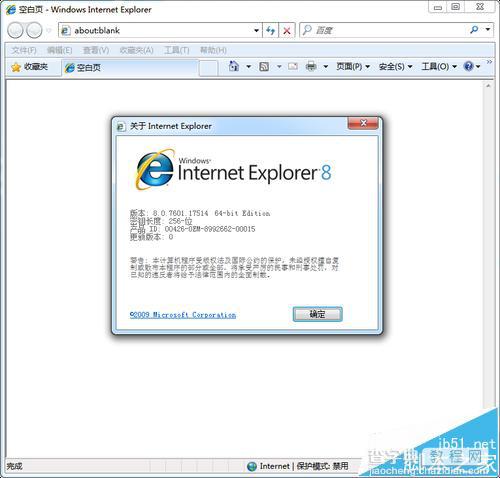Click the search magnifier button
500x478 pixels.
474,30
